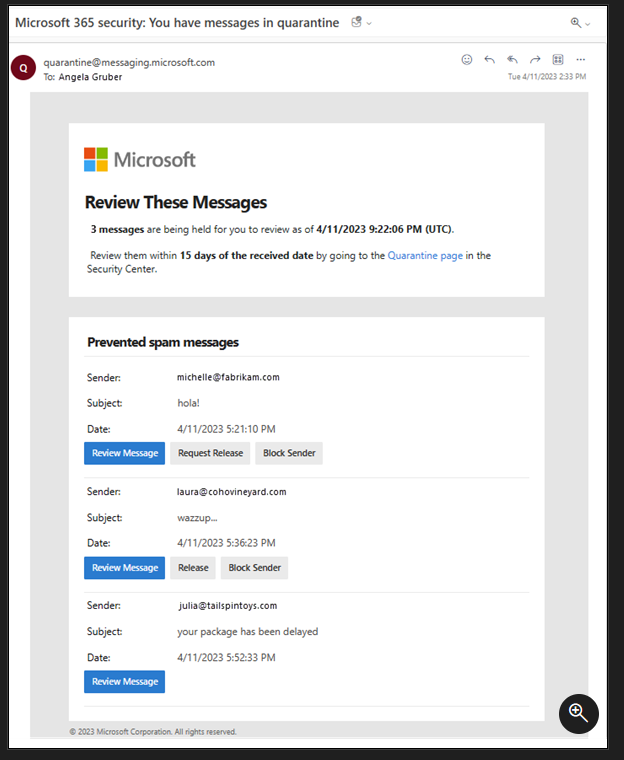Screen dimensions: 624x760
Task: Click Request Release for hola! message
Action: pos(210,453)
